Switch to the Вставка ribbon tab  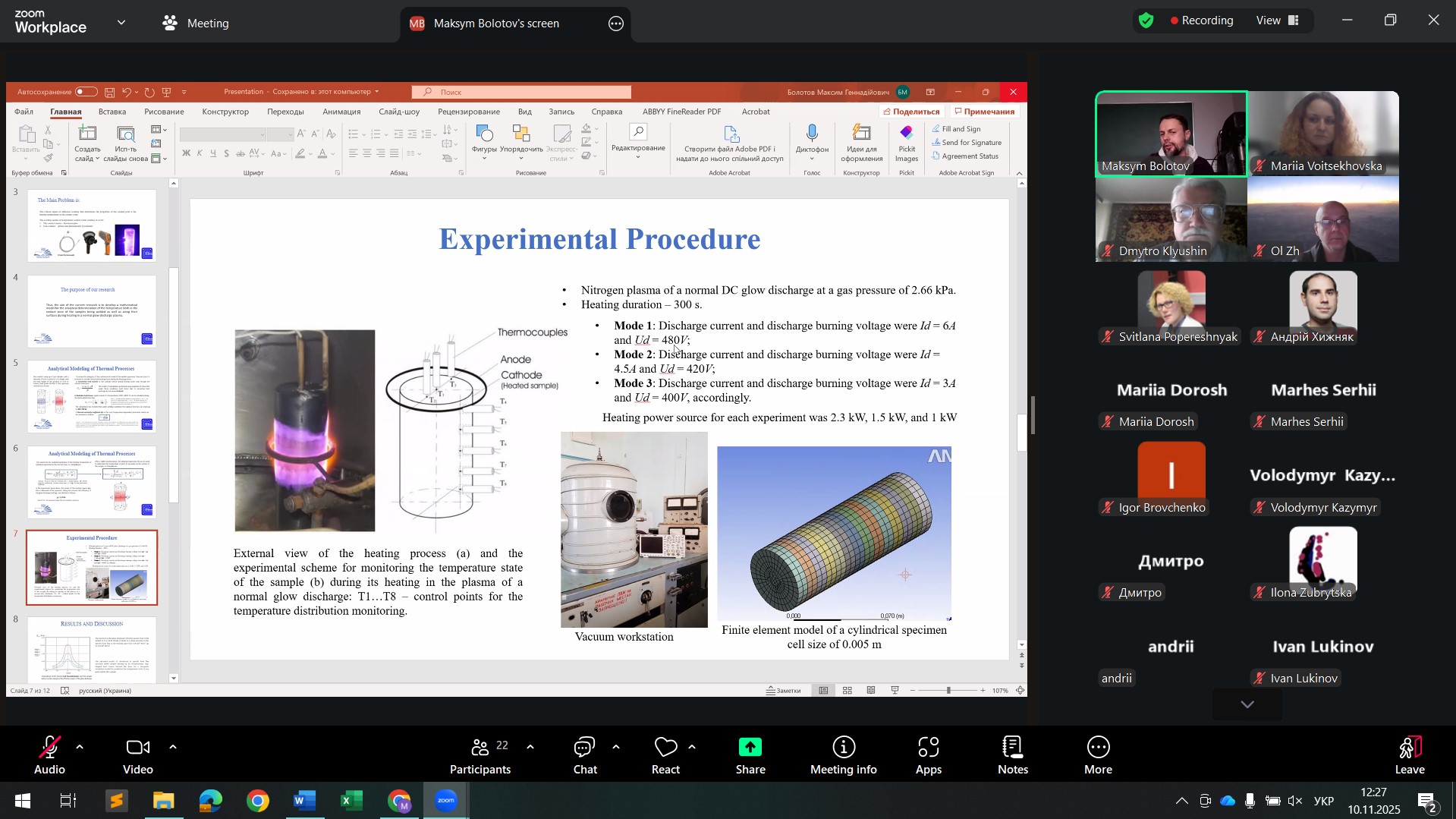(112, 112)
